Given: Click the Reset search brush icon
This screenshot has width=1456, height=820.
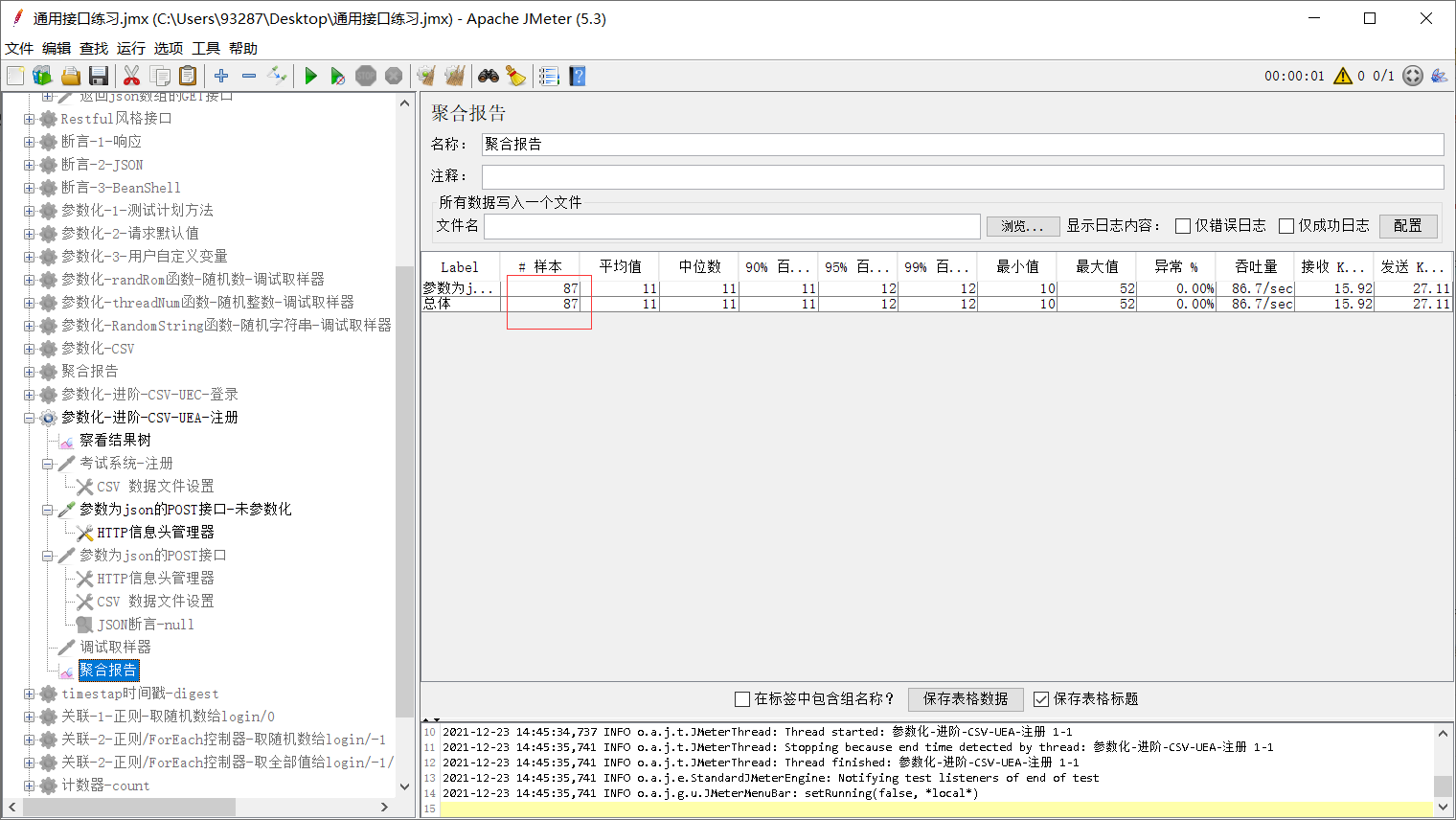Looking at the screenshot, I should 515,76.
